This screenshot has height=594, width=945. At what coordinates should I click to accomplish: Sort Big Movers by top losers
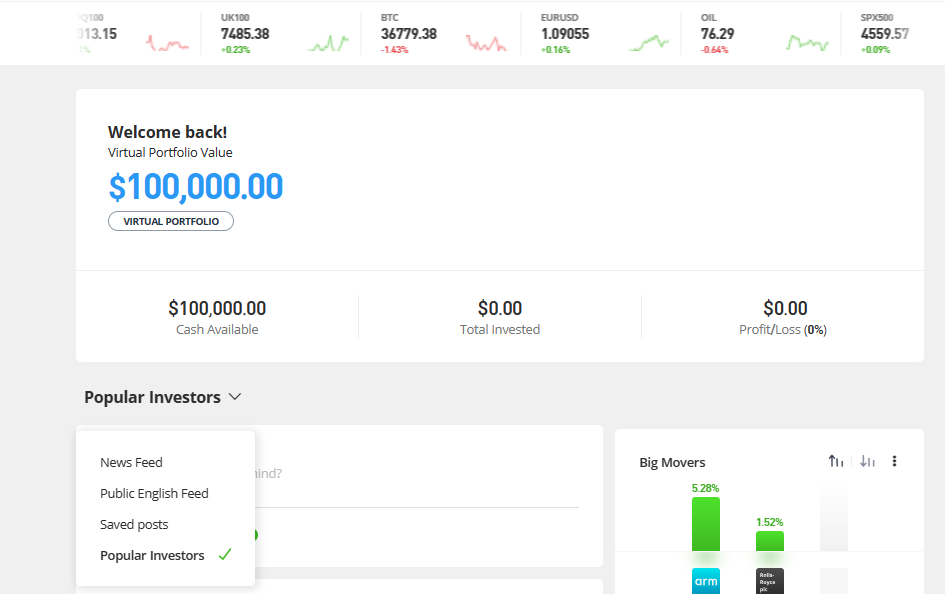(x=867, y=461)
